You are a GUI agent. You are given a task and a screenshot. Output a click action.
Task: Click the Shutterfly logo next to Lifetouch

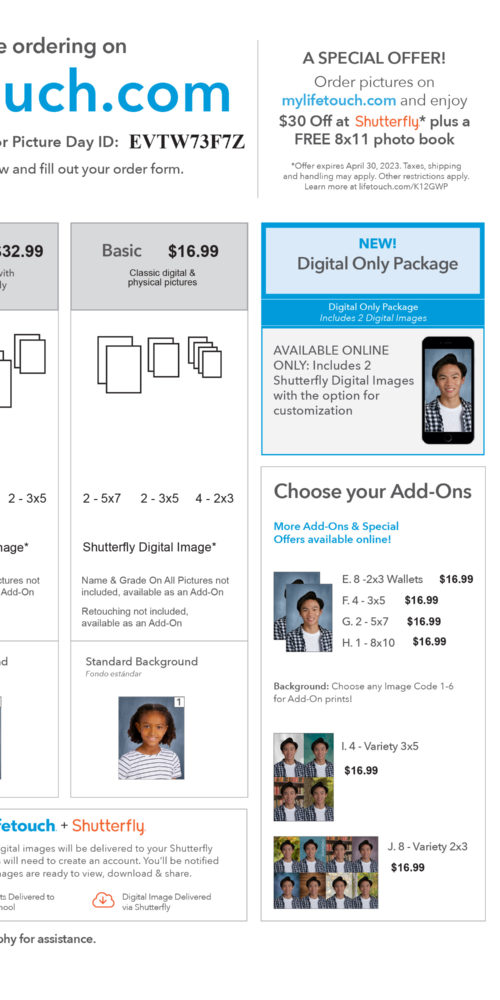pos(108,826)
